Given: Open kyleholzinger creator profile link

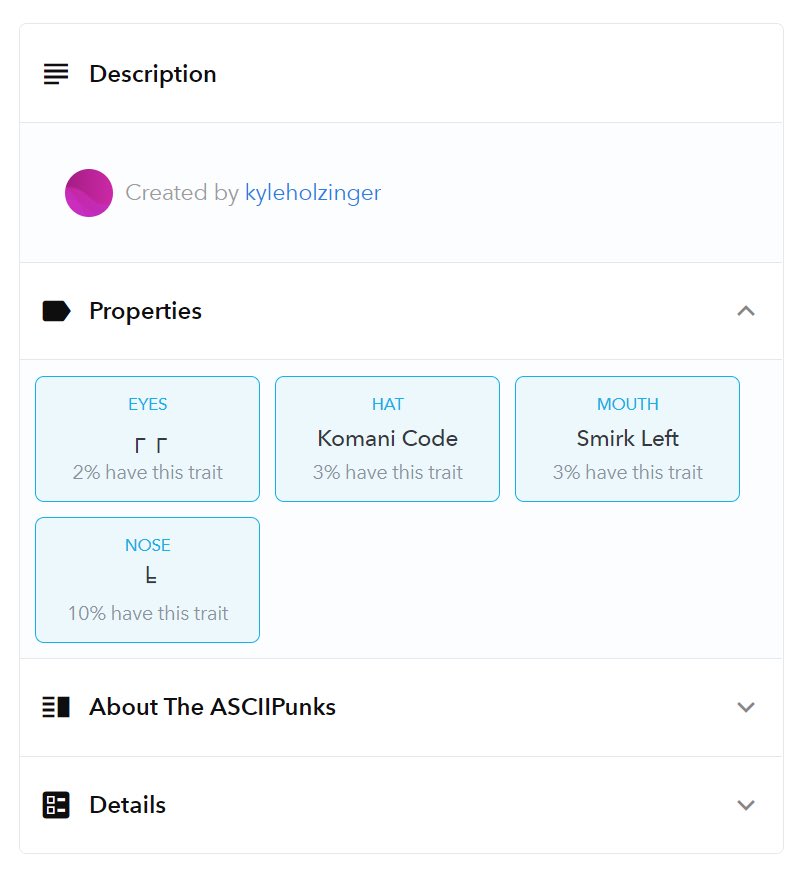Looking at the screenshot, I should point(313,193).
